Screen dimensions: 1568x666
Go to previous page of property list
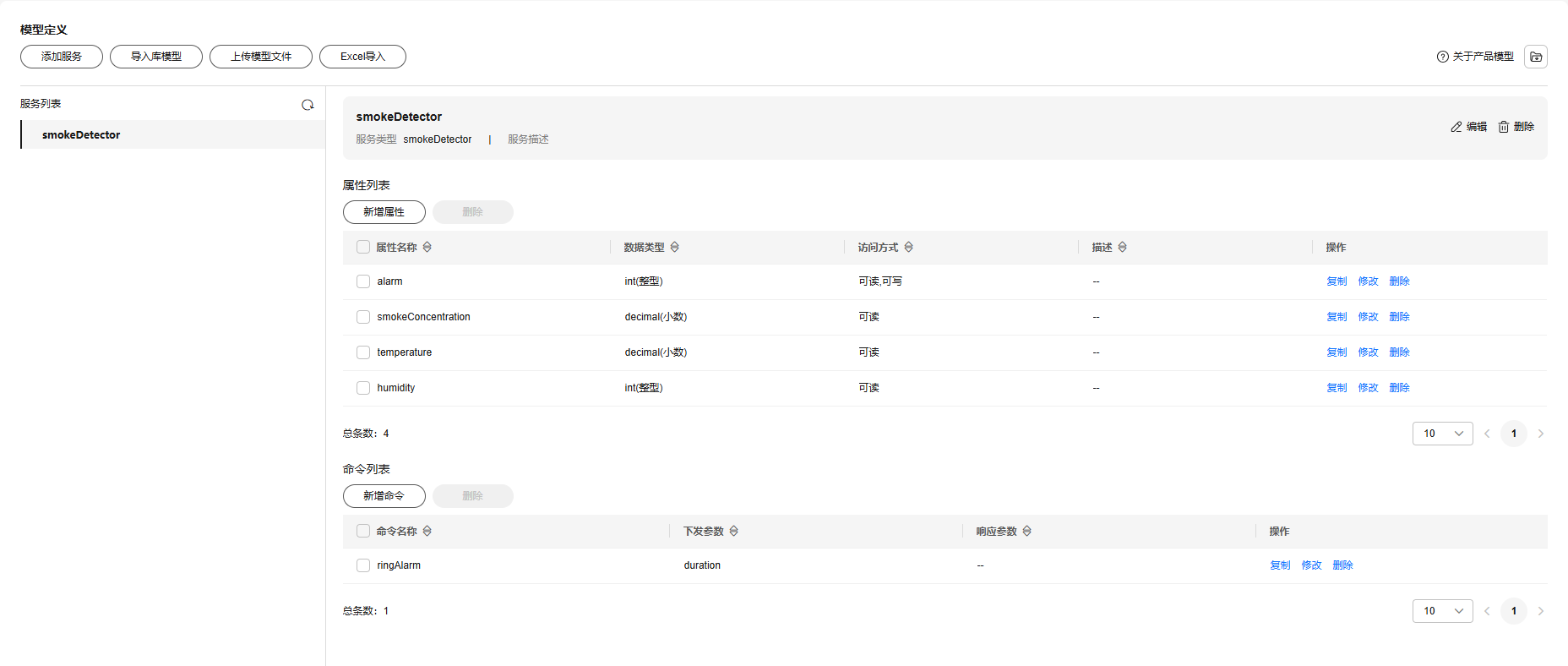[x=1487, y=434]
